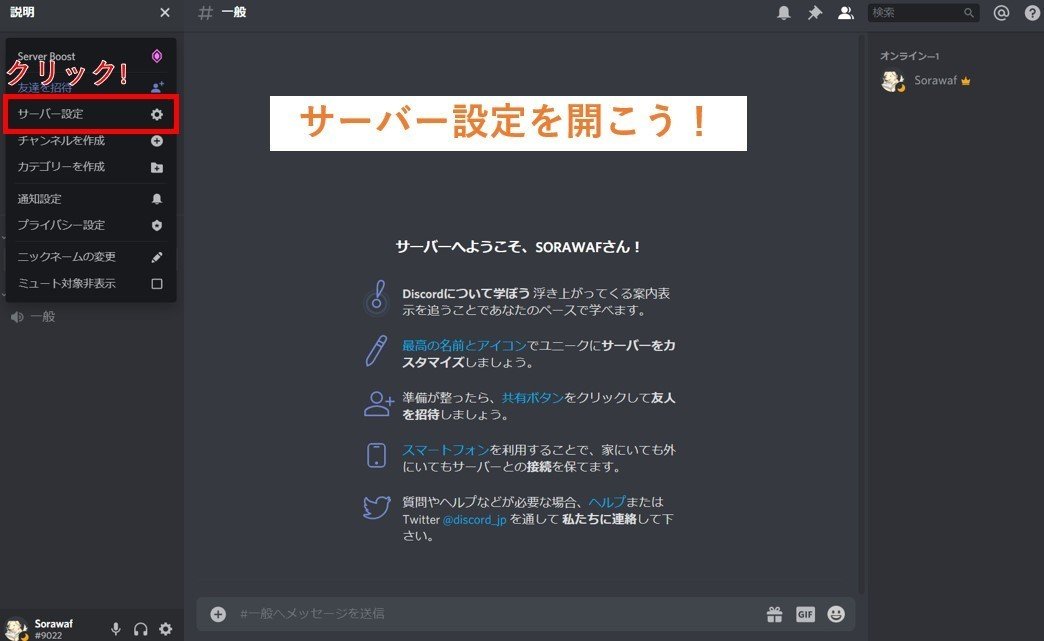This screenshot has height=641, width=1044.
Task: Choose ニックネームの変更 menu entry
Action: 91,256
